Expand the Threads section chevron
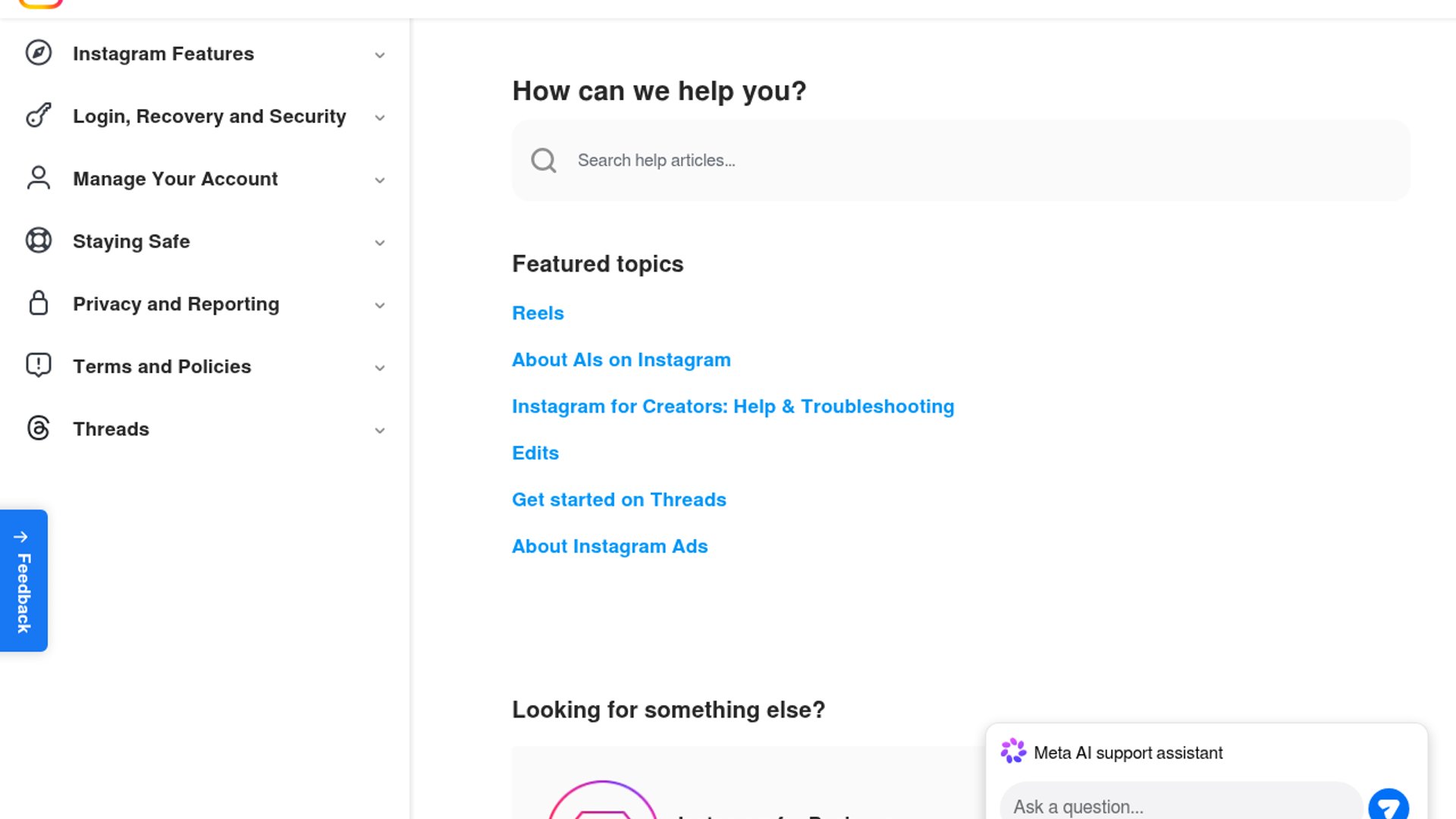 pos(380,431)
